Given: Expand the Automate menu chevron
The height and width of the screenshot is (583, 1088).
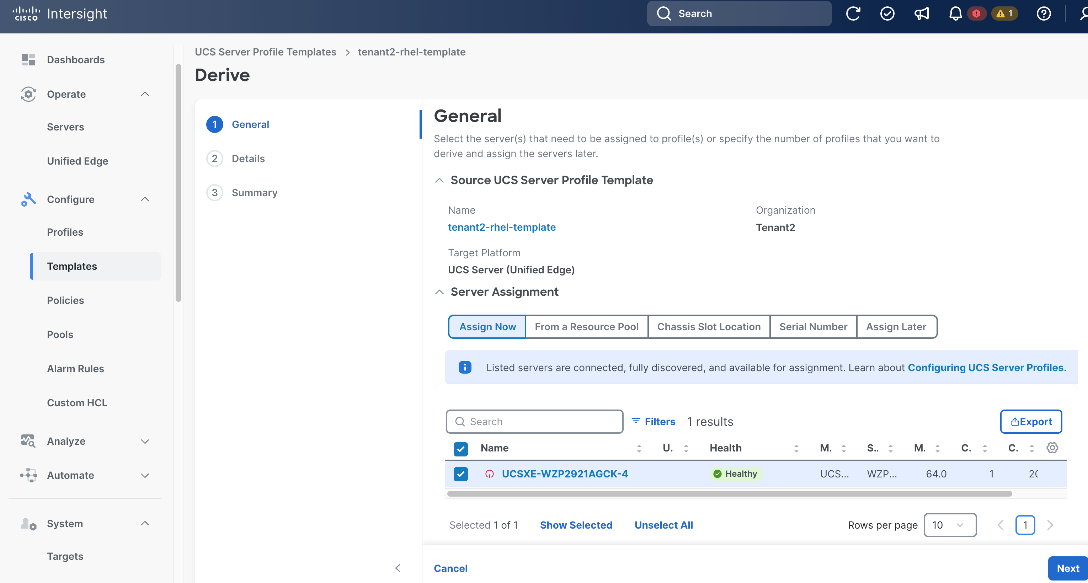Looking at the screenshot, I should pyautogui.click(x=145, y=475).
